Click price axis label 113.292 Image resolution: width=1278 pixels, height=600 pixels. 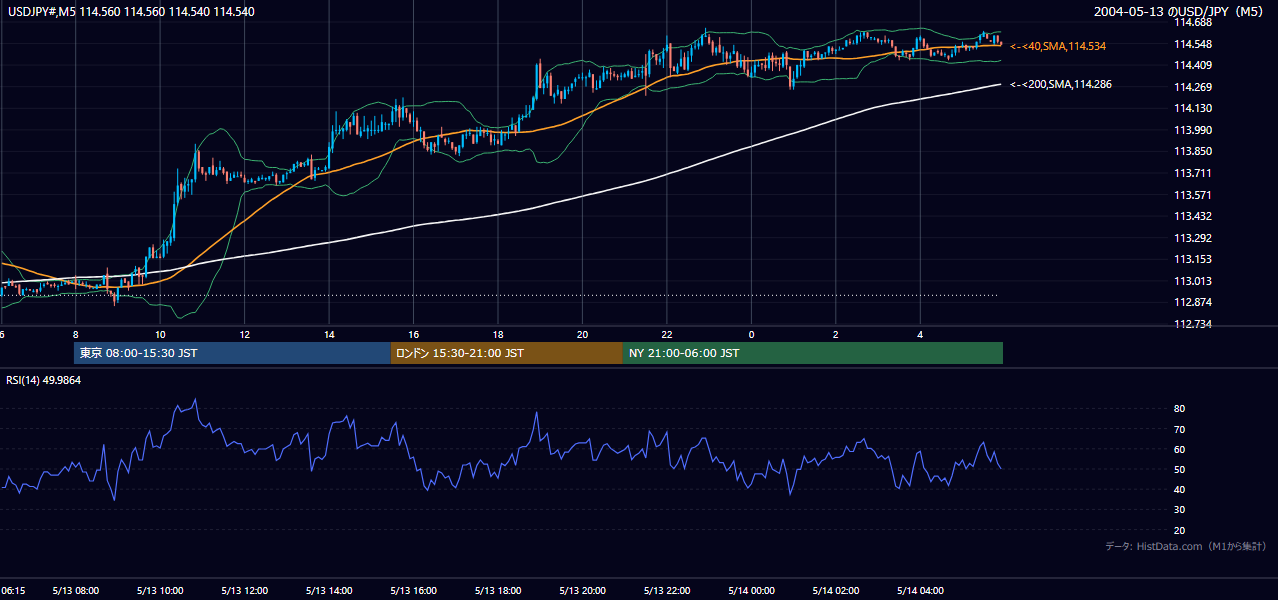pos(1192,238)
